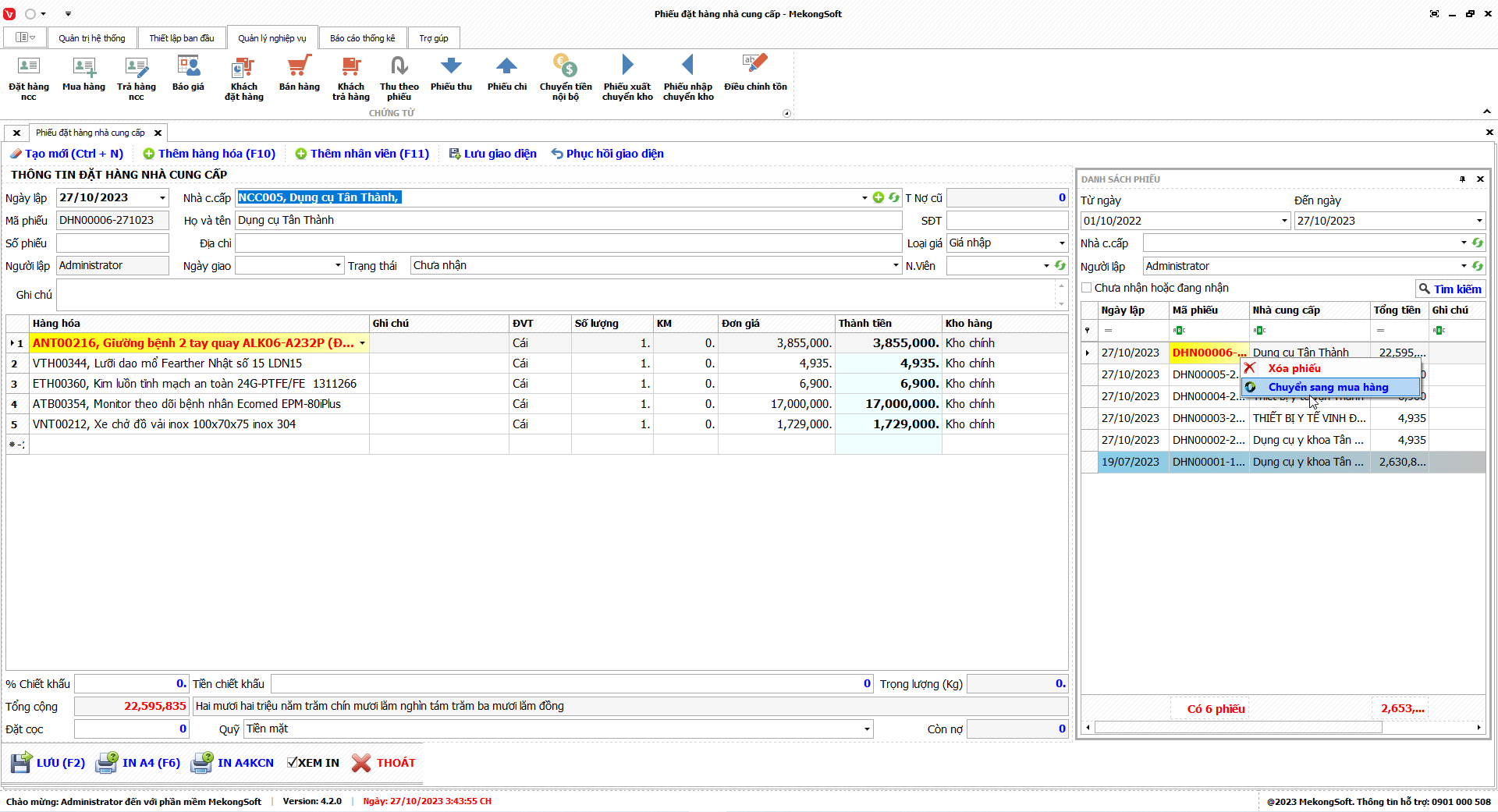Expand the Quỹ Tiền mặt dropdown
Viewport: 1498px width, 812px height.
(x=866, y=729)
